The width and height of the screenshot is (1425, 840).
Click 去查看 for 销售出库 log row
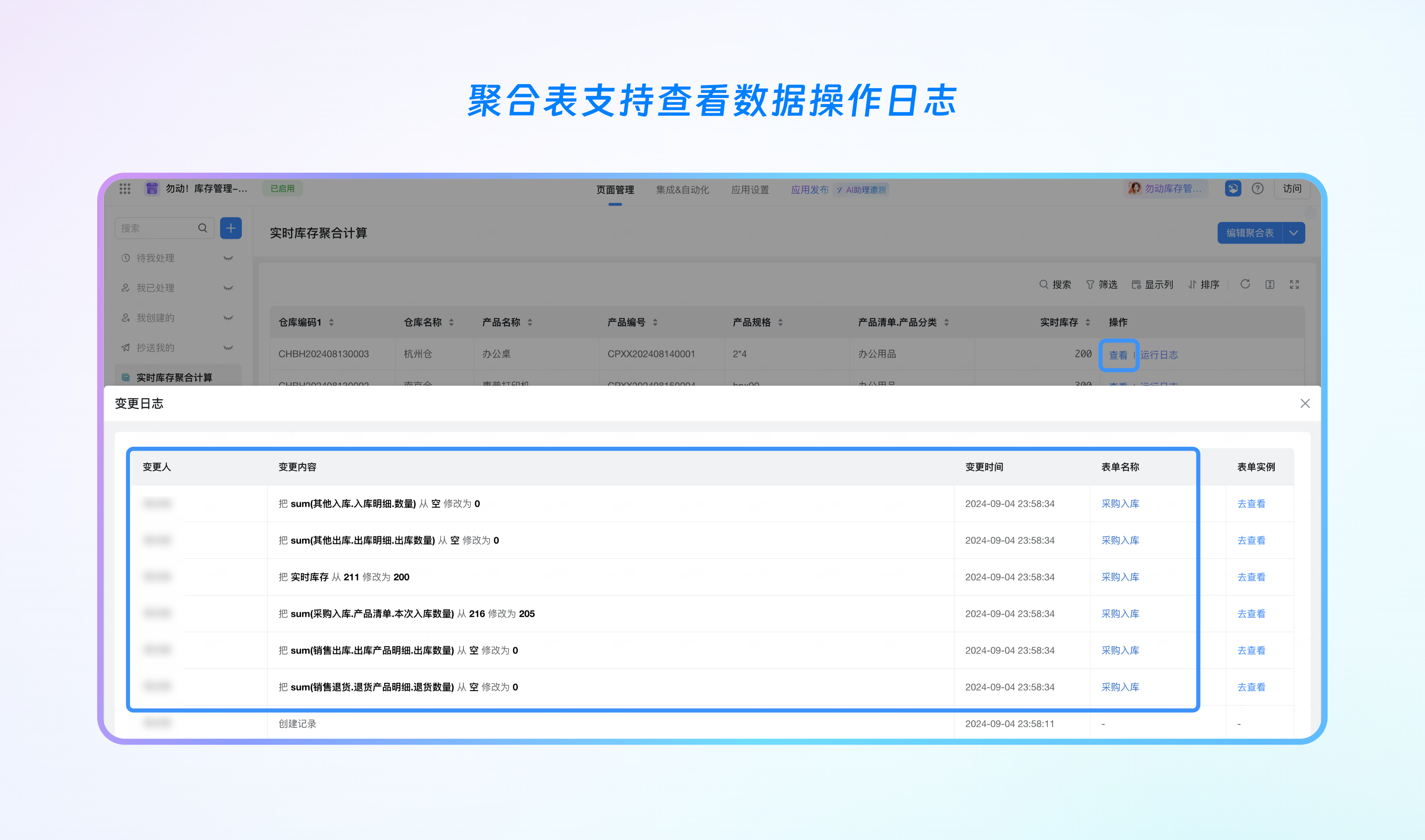pyautogui.click(x=1251, y=651)
